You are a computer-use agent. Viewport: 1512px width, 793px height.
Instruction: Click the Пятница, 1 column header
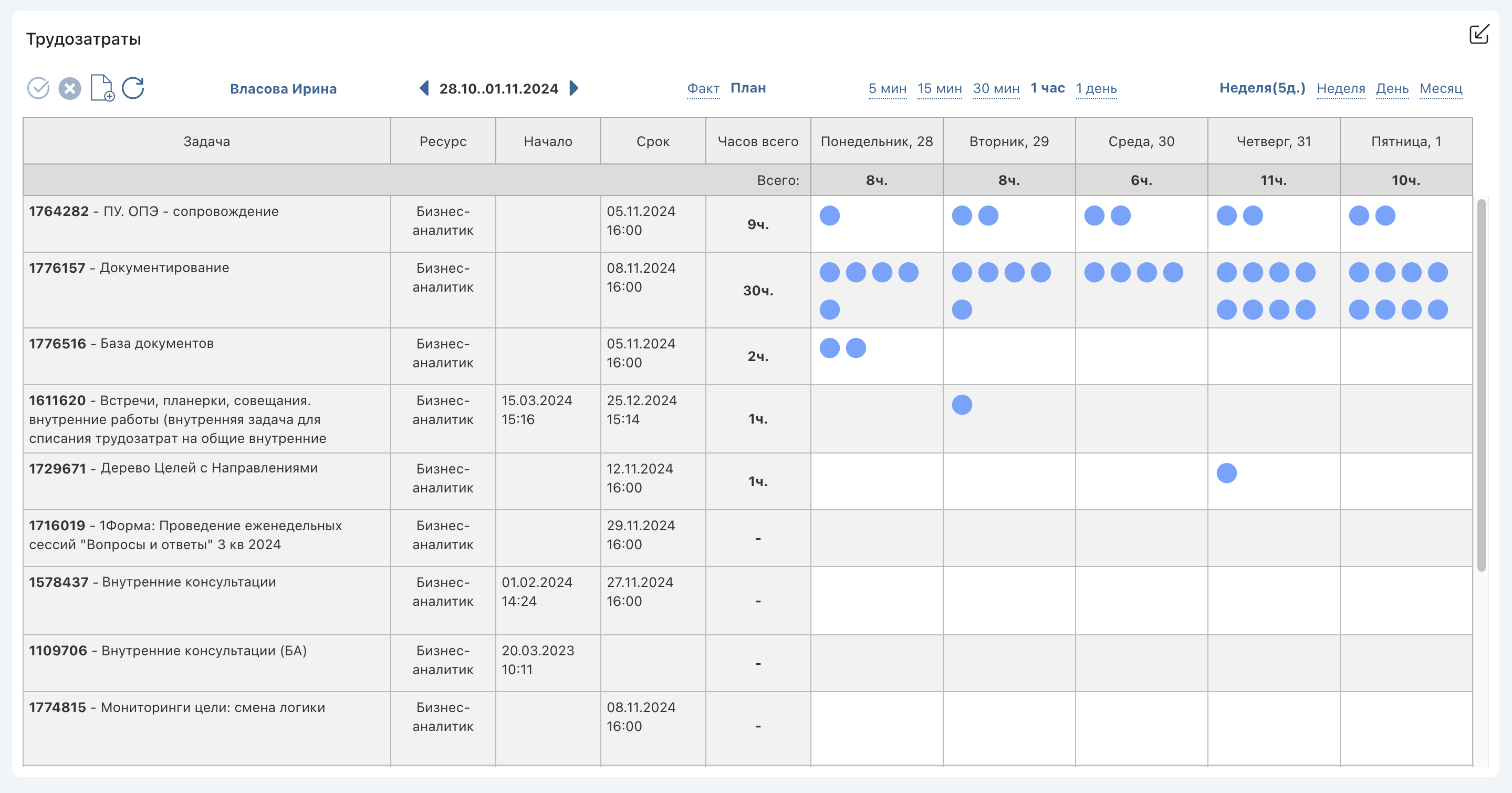1406,141
